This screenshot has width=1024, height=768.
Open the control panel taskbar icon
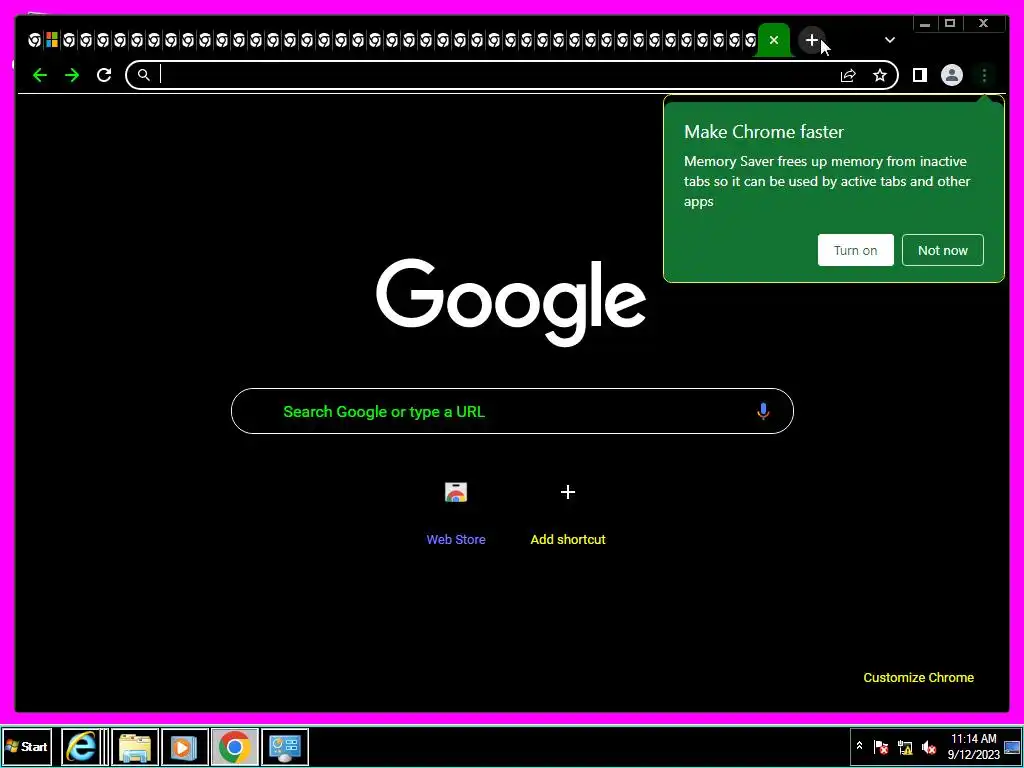click(x=285, y=746)
